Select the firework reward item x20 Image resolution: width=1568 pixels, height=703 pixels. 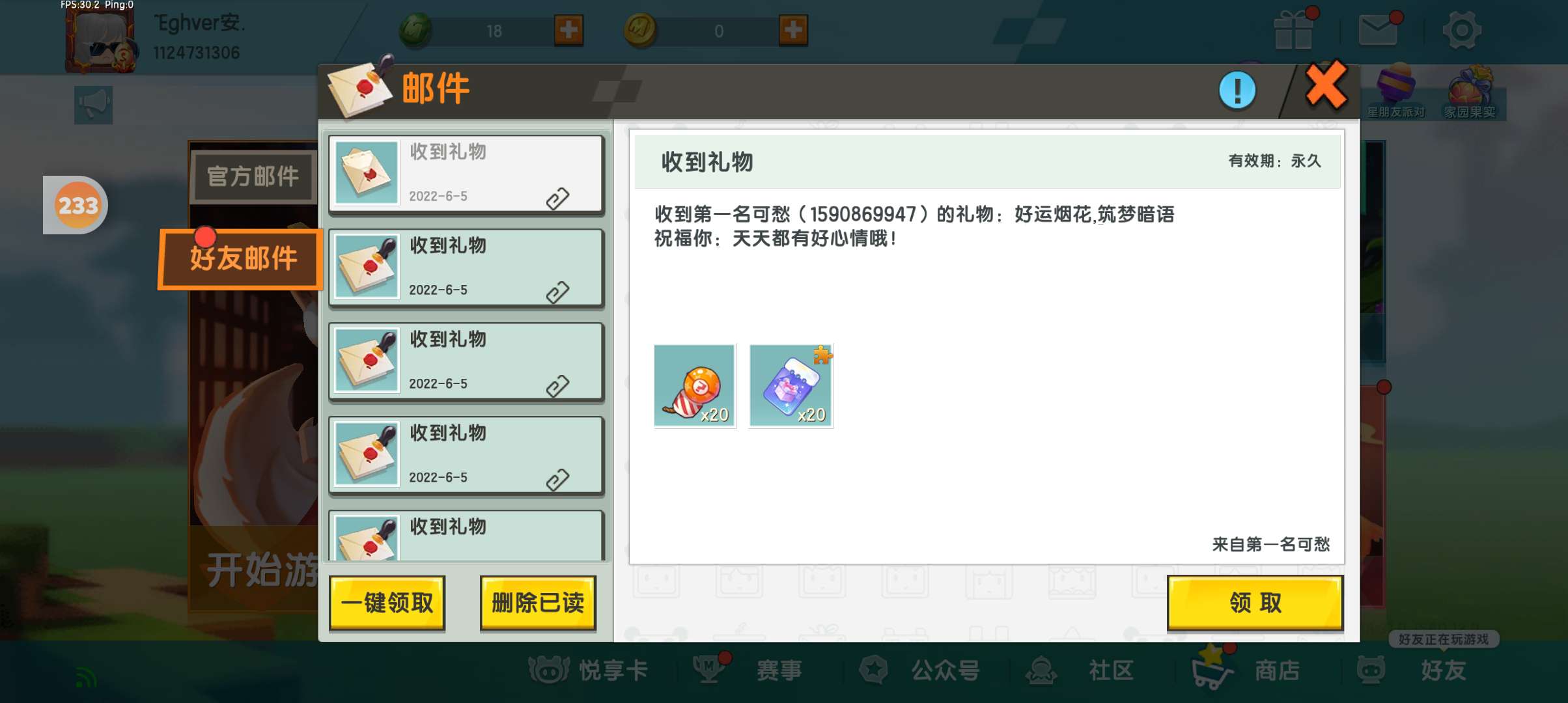pyautogui.click(x=695, y=385)
